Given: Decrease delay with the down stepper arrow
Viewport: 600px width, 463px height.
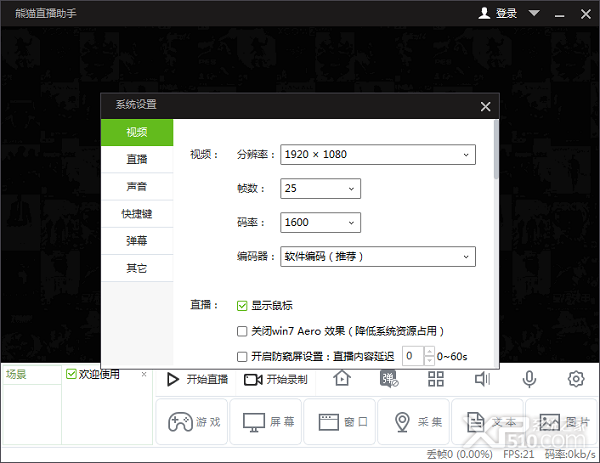Looking at the screenshot, I should coord(429,360).
